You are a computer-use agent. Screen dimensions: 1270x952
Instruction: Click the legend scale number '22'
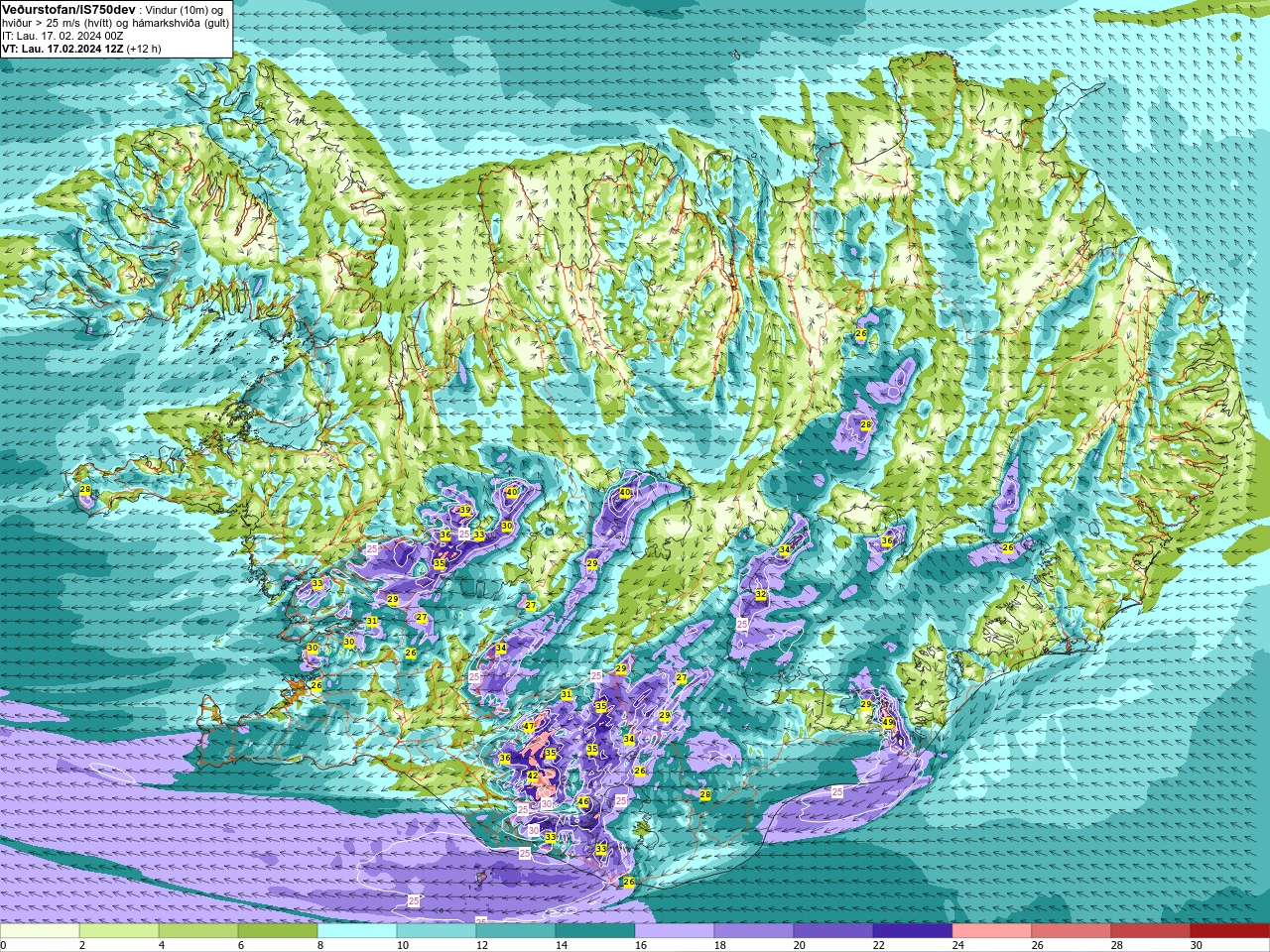point(879,945)
